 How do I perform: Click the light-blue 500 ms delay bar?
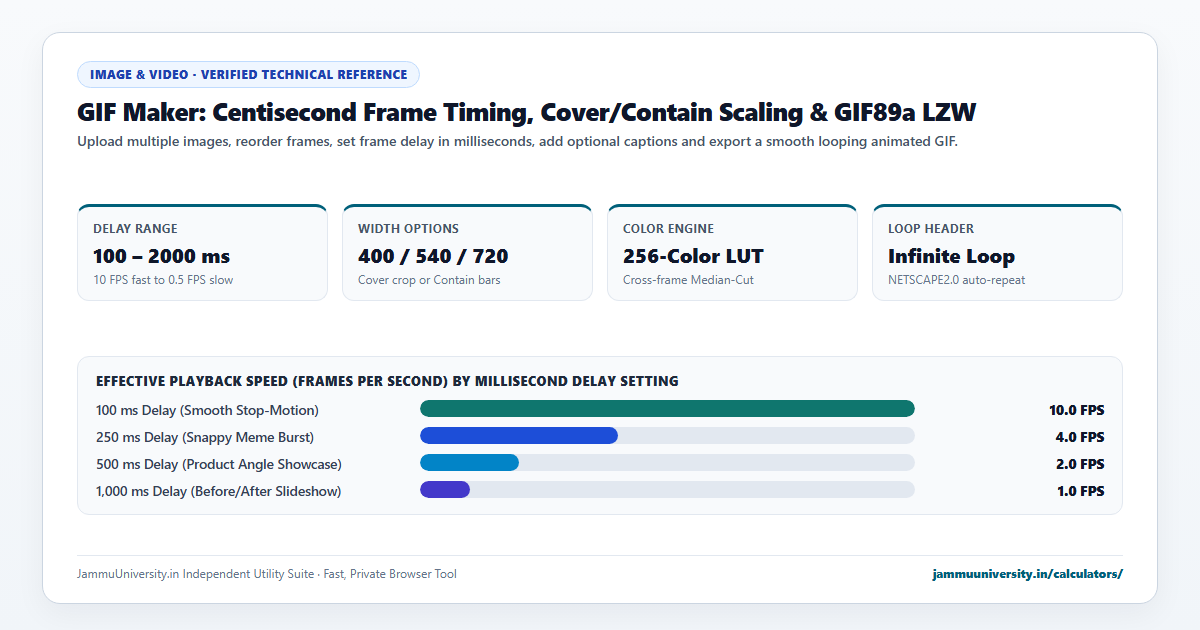click(x=469, y=462)
